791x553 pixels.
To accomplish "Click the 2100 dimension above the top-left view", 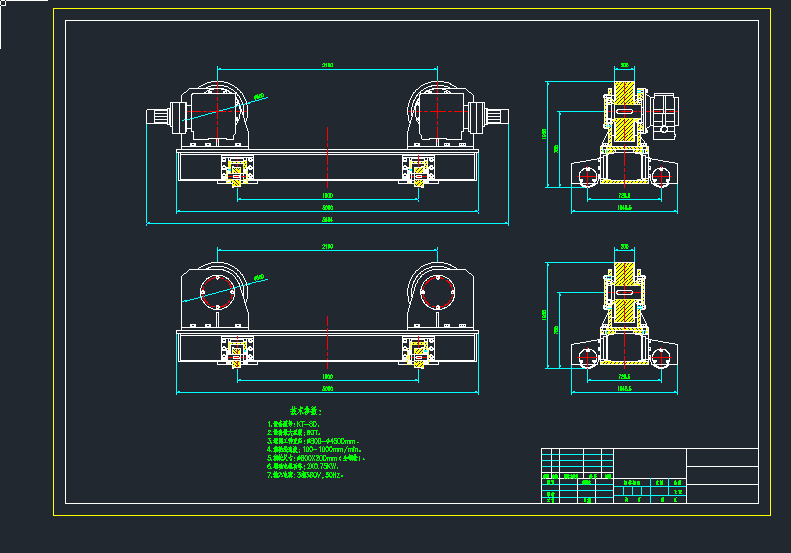I will pyautogui.click(x=327, y=66).
